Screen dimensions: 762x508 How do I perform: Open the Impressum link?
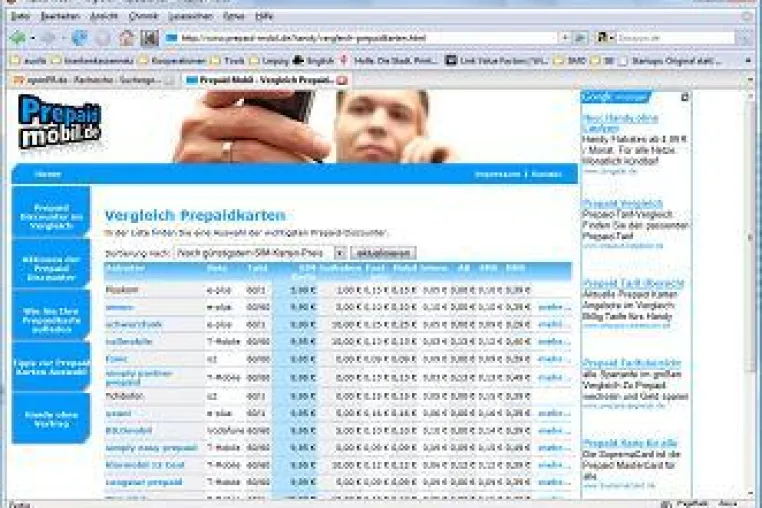coord(497,174)
